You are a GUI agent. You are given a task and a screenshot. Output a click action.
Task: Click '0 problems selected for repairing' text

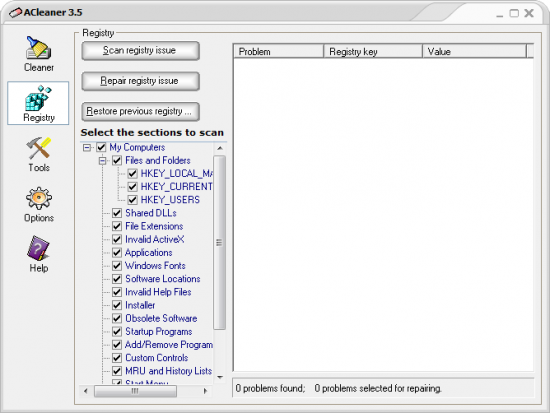tap(378, 388)
